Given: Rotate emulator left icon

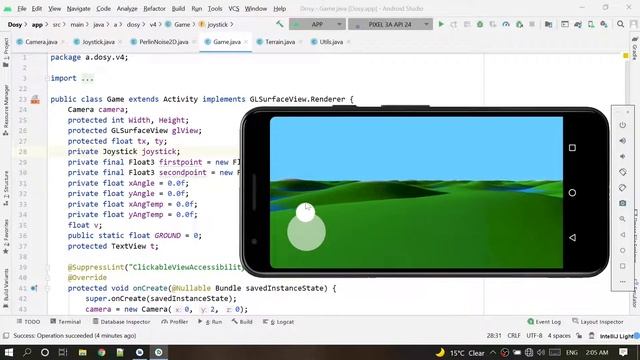Looking at the screenshot, I should coord(622,172).
